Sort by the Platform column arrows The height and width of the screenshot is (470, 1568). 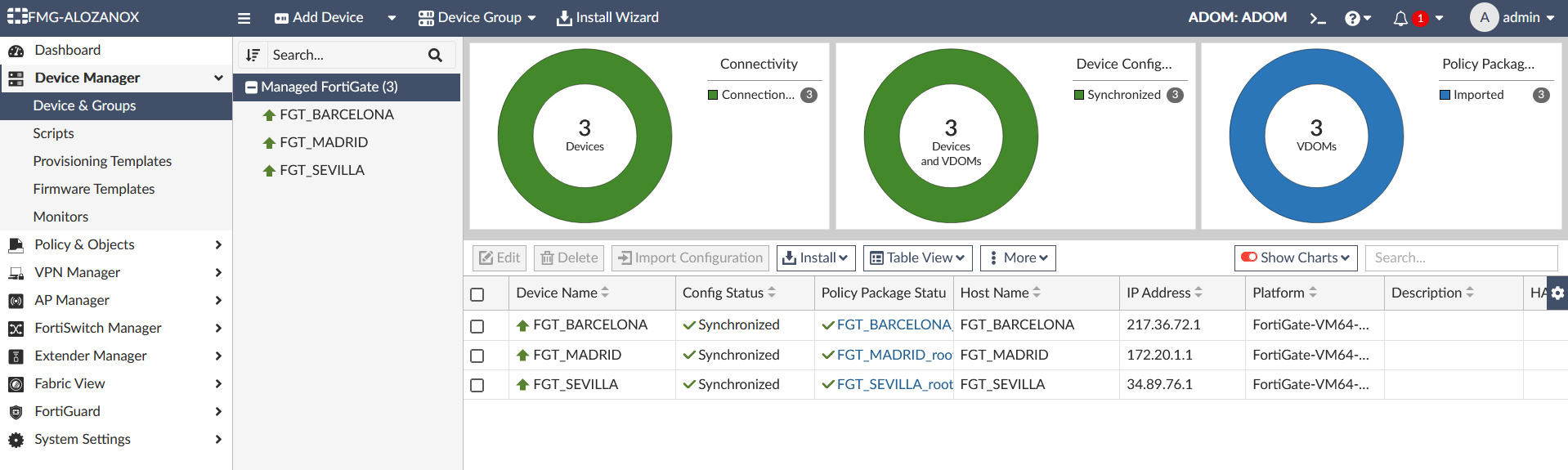click(x=1313, y=292)
